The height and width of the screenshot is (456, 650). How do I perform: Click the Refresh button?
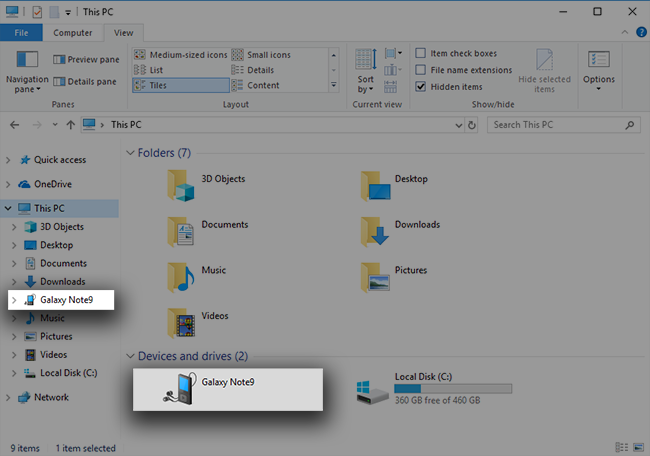(x=471, y=125)
